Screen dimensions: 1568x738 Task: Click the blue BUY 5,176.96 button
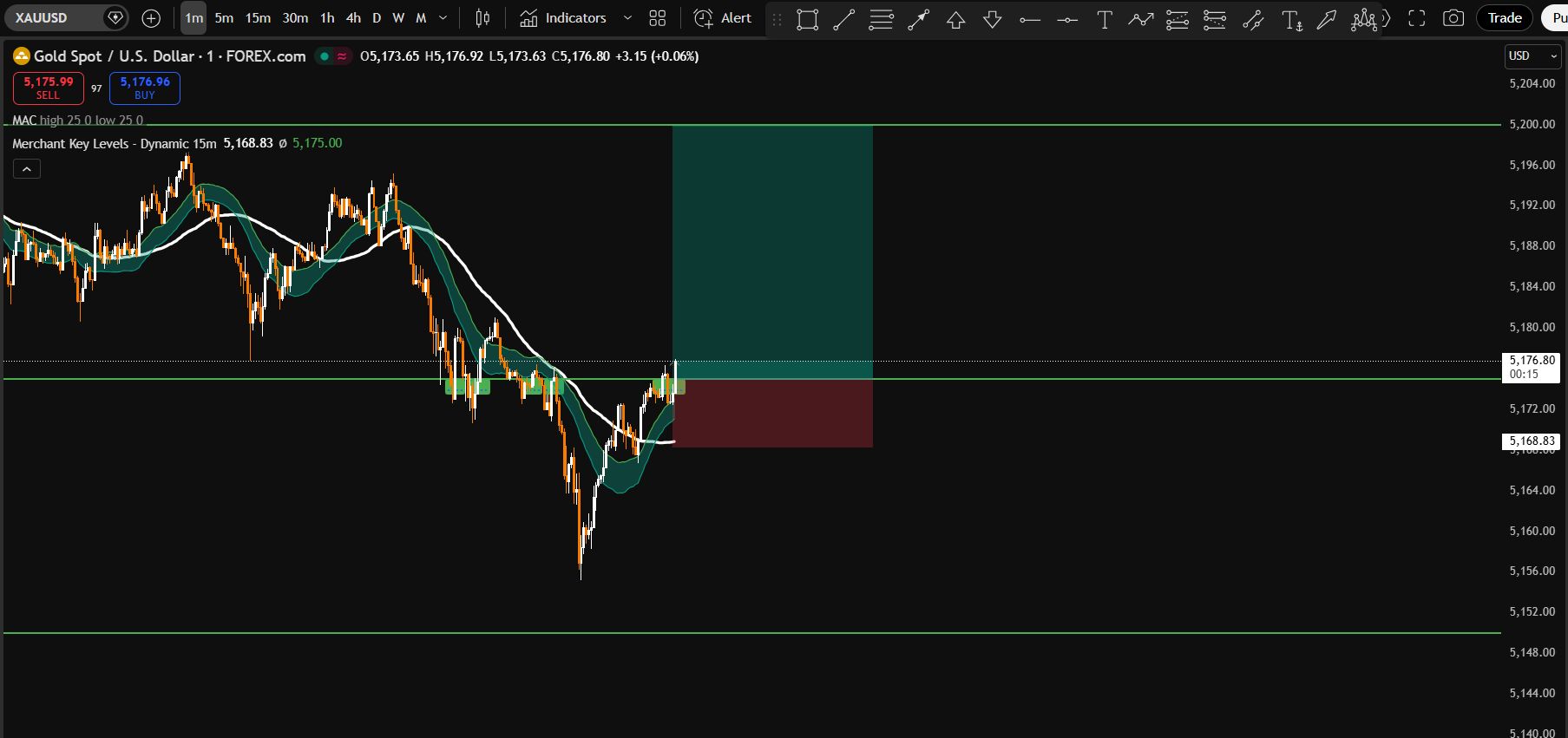click(x=145, y=88)
